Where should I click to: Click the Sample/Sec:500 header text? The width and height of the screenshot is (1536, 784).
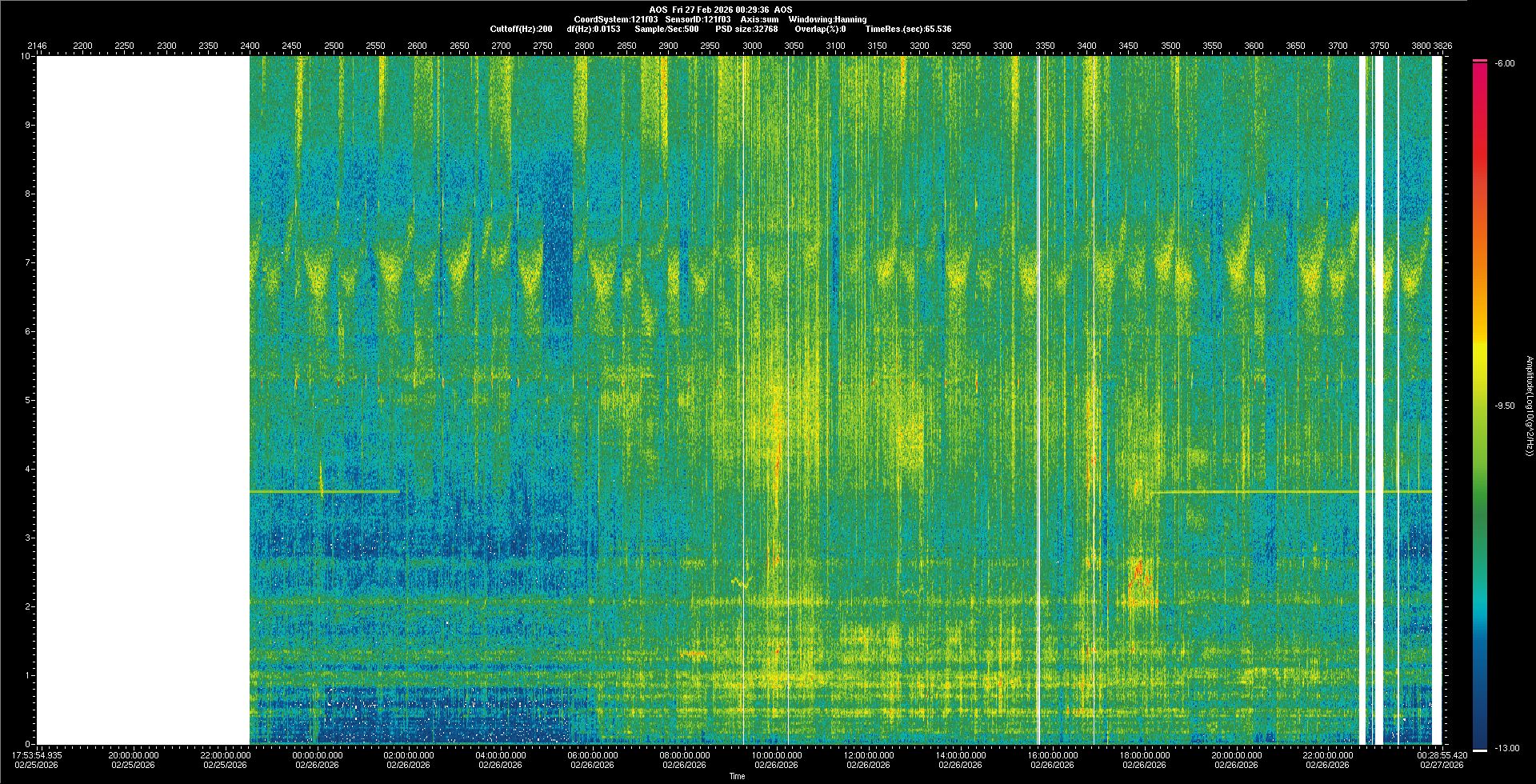click(x=666, y=29)
